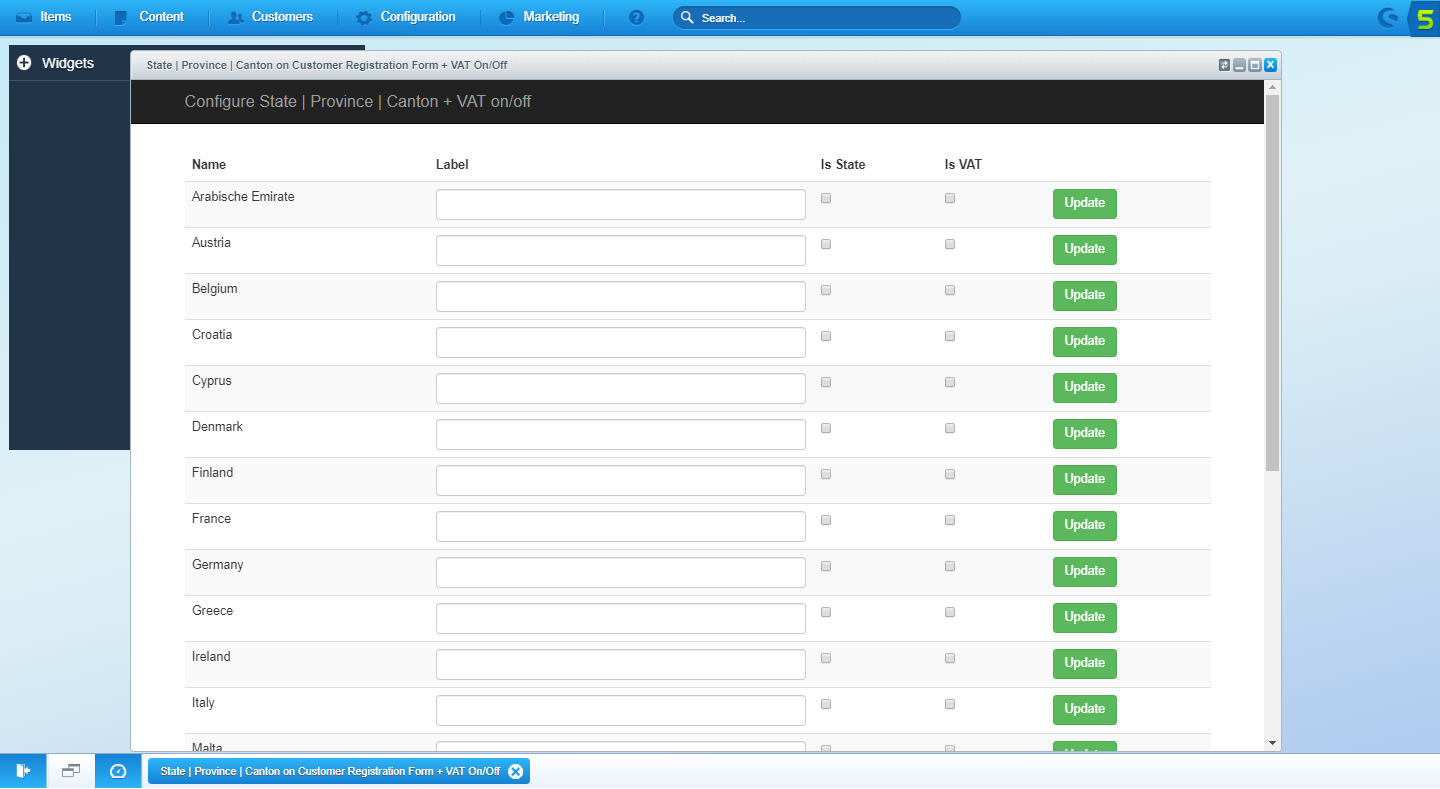Click the refresh arrows icon in window header
The width and height of the screenshot is (1440, 789).
[1224, 65]
